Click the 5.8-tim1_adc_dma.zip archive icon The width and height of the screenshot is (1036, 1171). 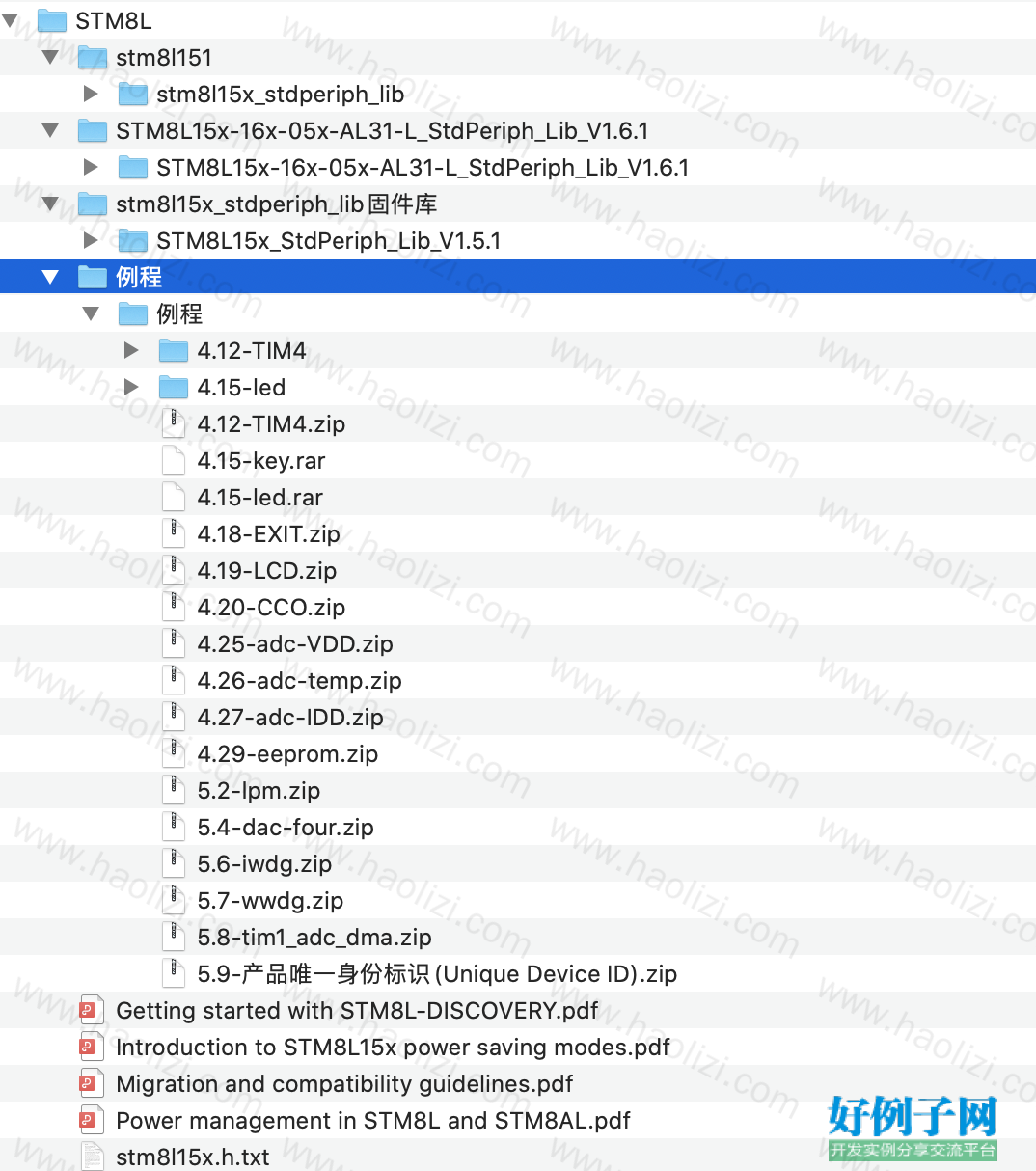174,937
